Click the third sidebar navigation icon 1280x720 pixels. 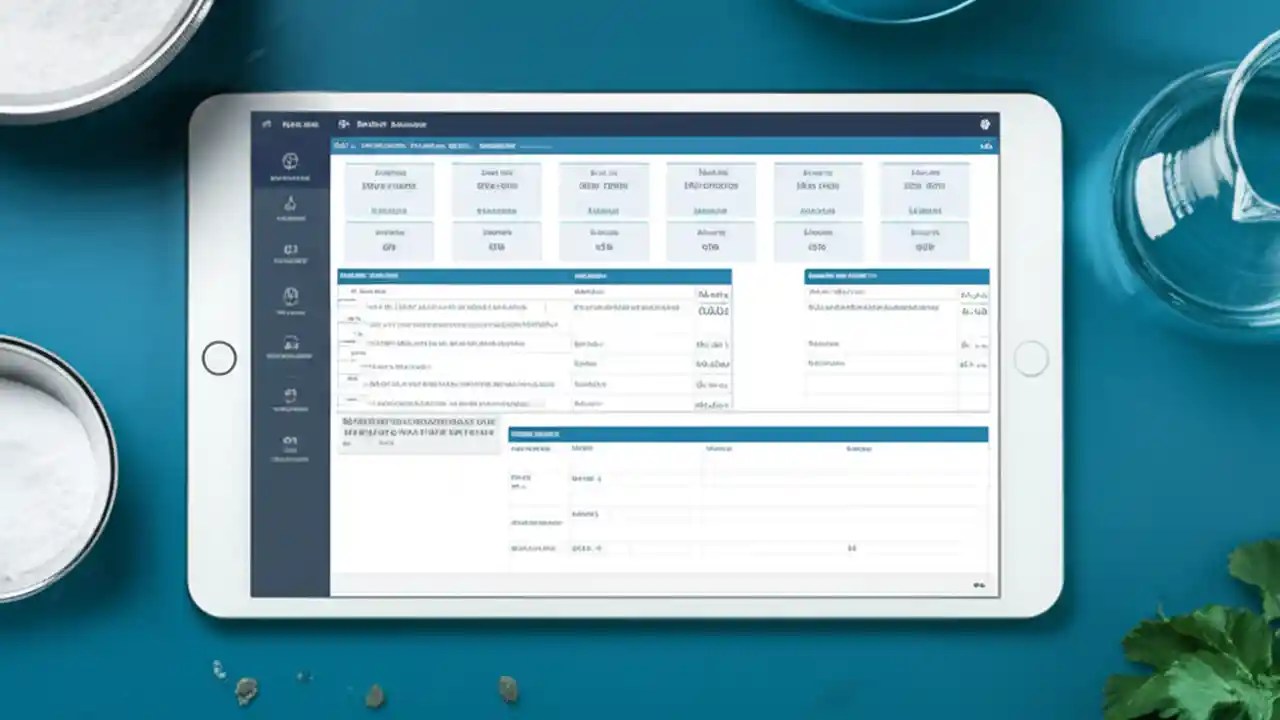coord(290,249)
